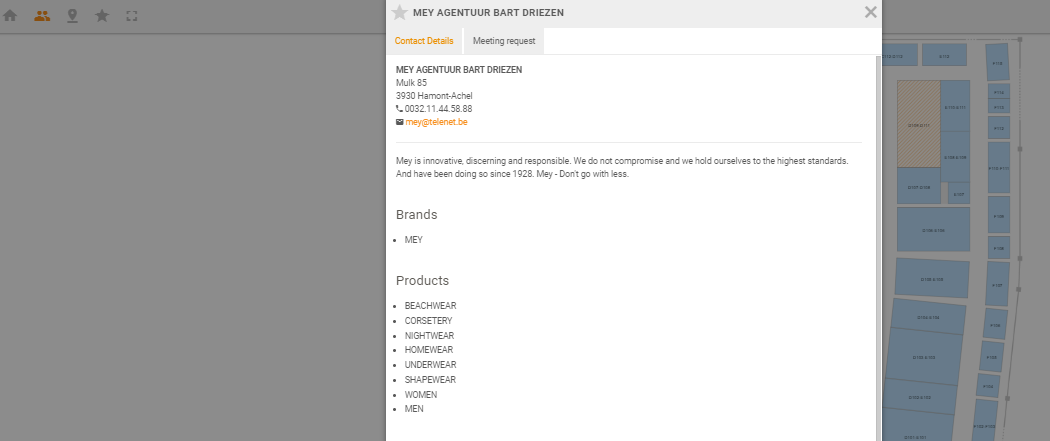Click the dialog title MEY AGENTUUR BART DRIEZEN

coord(488,13)
